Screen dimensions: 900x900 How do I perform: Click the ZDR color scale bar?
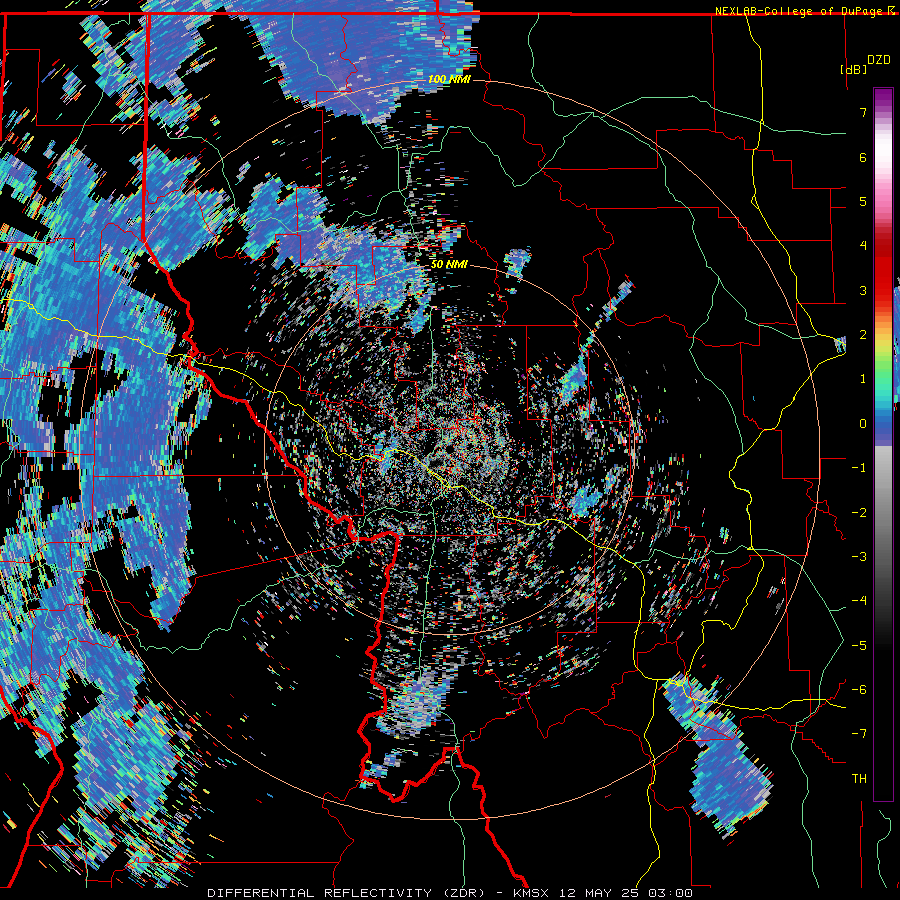coord(883,444)
